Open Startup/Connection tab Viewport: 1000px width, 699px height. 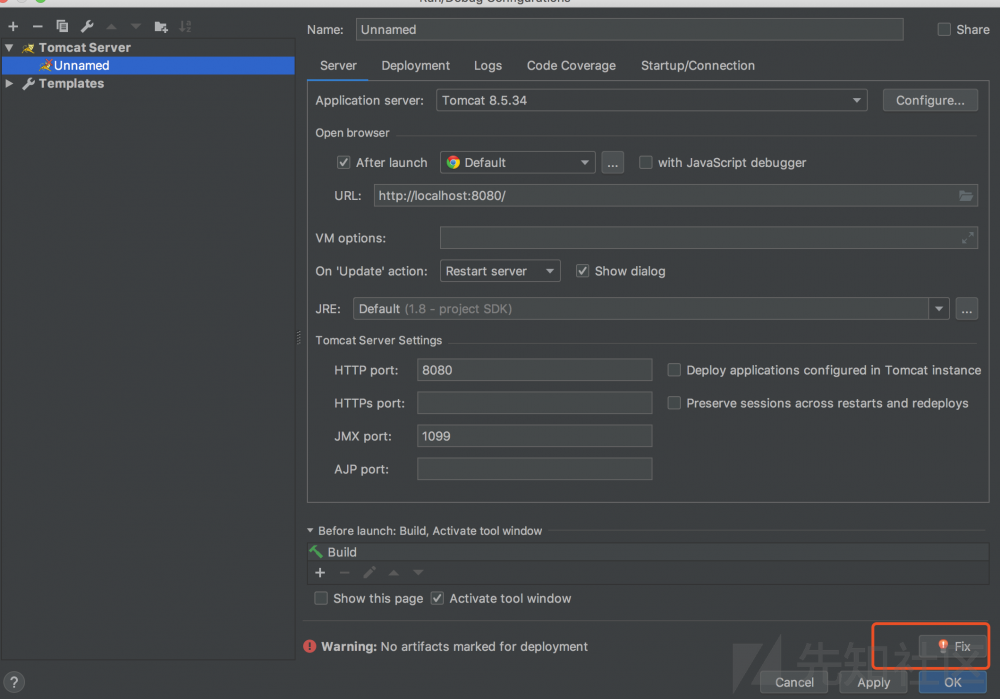[x=697, y=65]
